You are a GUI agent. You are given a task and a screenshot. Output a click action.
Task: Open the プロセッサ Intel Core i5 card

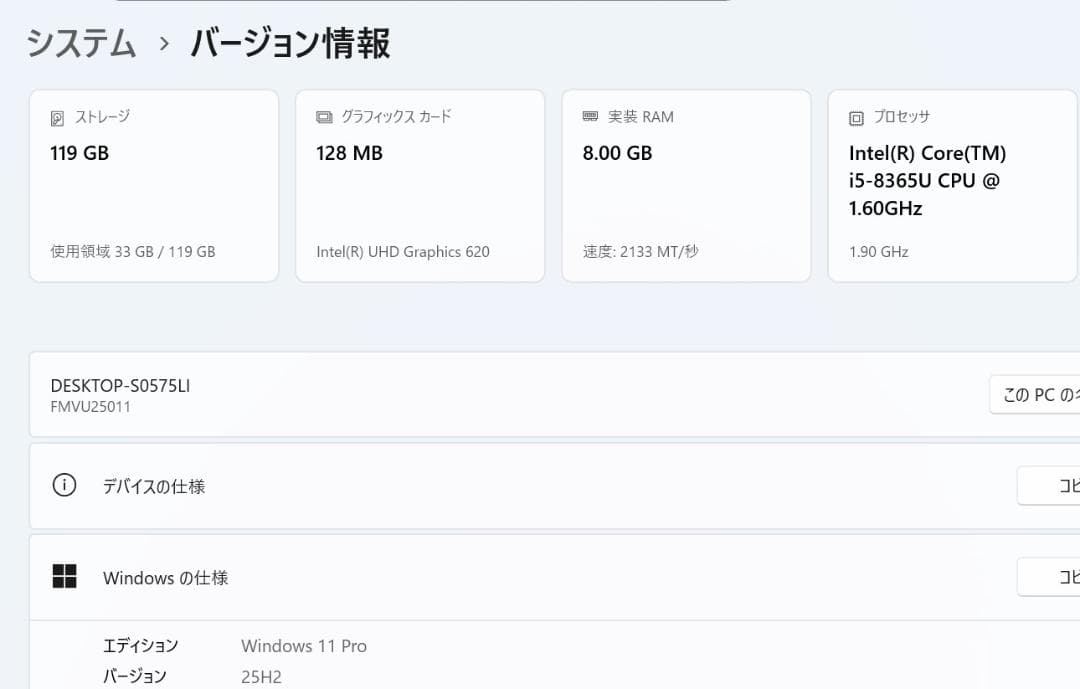point(953,185)
